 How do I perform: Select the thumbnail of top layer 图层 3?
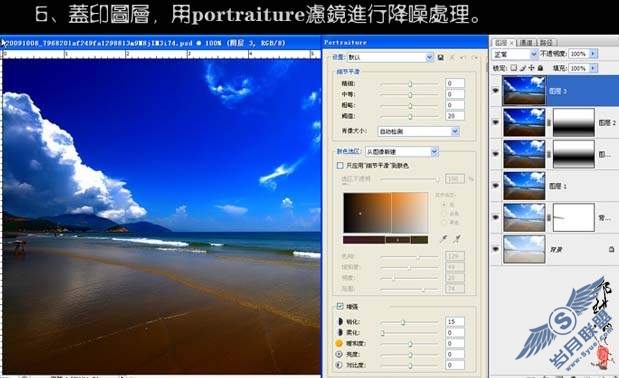pos(524,91)
